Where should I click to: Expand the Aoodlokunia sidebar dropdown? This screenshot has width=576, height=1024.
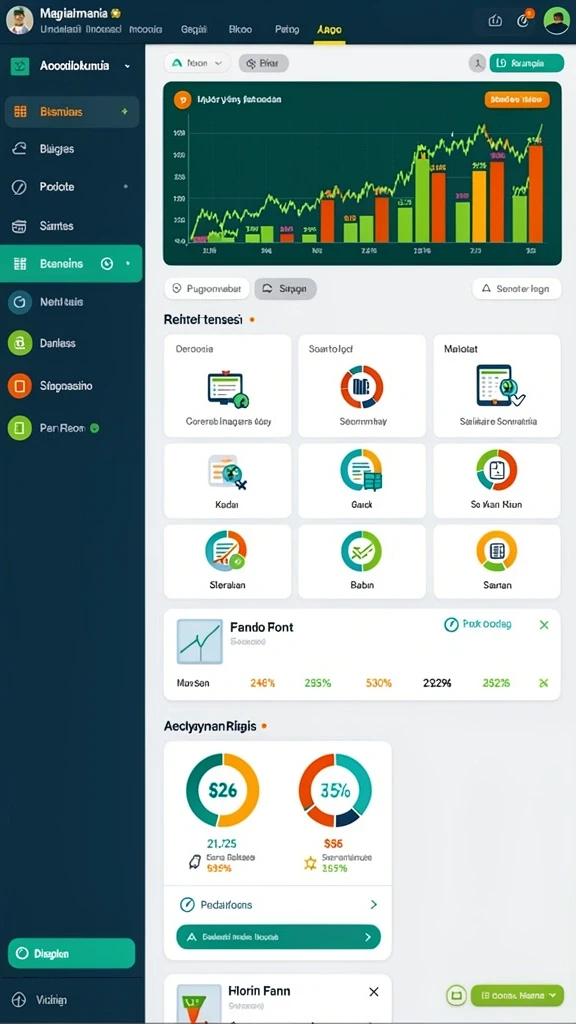[x=127, y=66]
